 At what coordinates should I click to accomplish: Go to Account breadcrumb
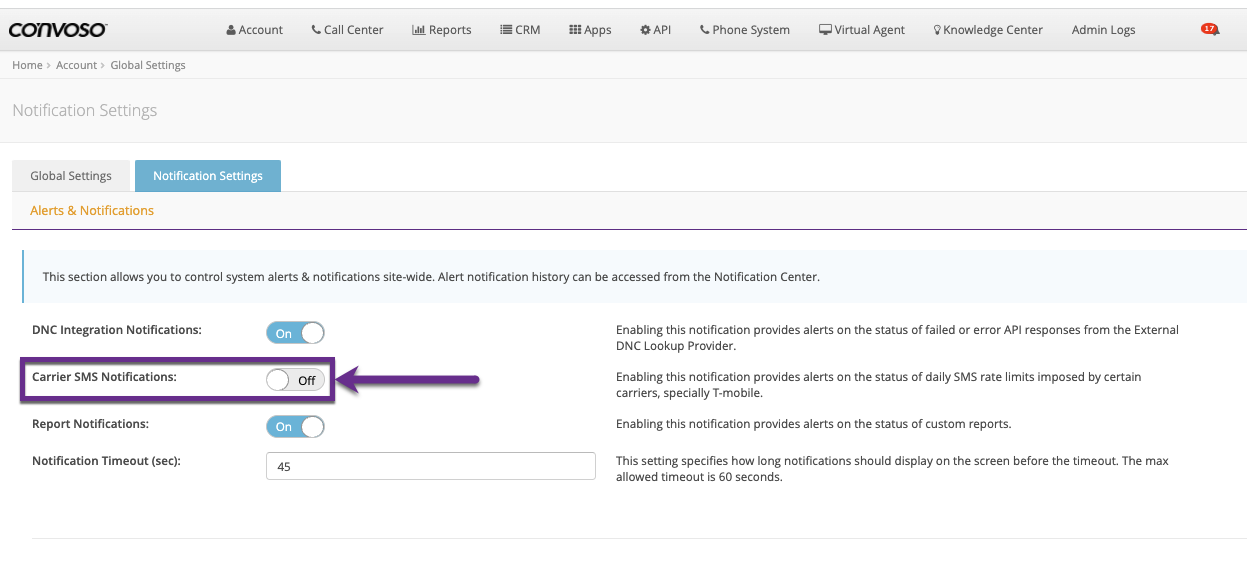coord(76,65)
